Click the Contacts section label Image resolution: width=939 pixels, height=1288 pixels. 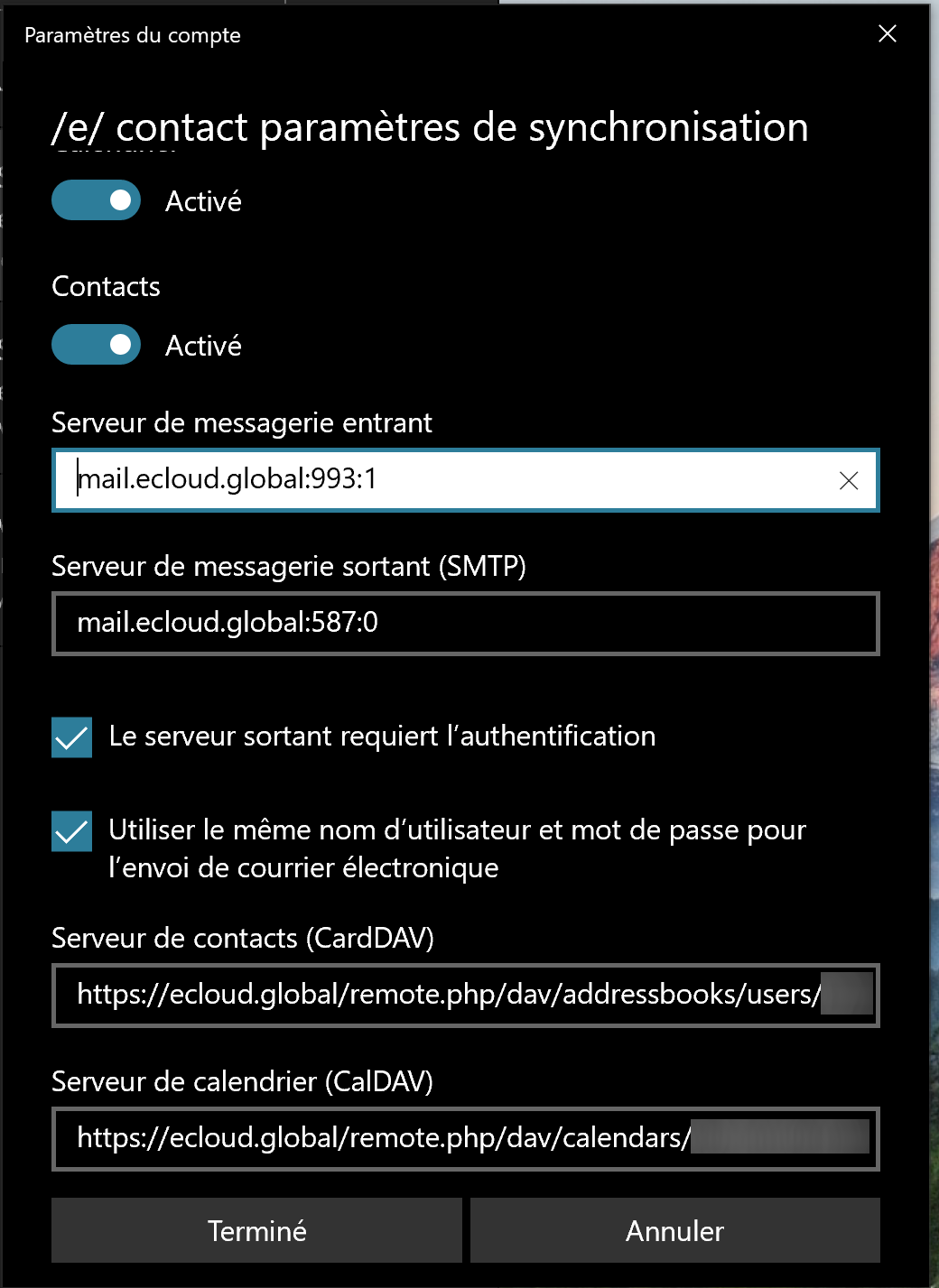pyautogui.click(x=106, y=286)
